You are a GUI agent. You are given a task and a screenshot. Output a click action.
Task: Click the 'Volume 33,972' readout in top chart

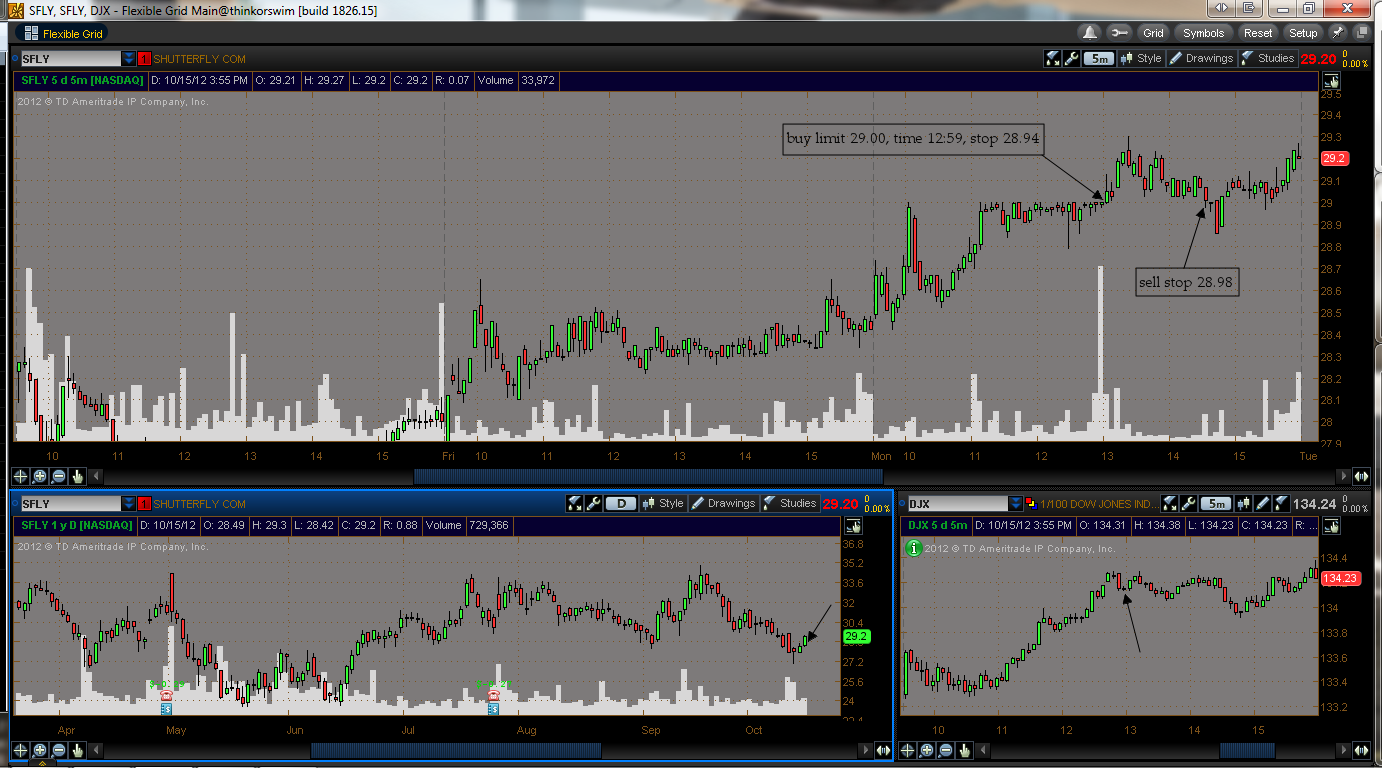pos(516,80)
